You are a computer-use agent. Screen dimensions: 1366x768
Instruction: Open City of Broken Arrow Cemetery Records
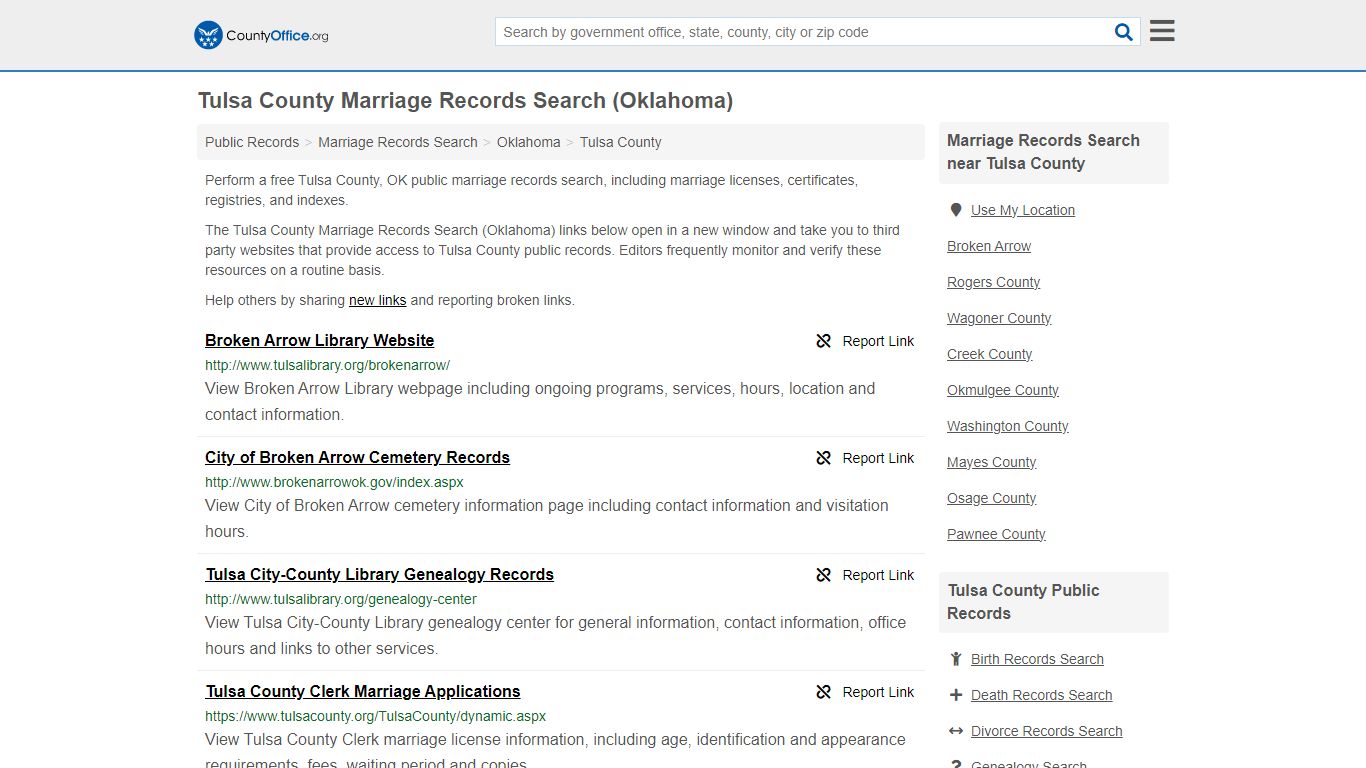click(x=357, y=457)
